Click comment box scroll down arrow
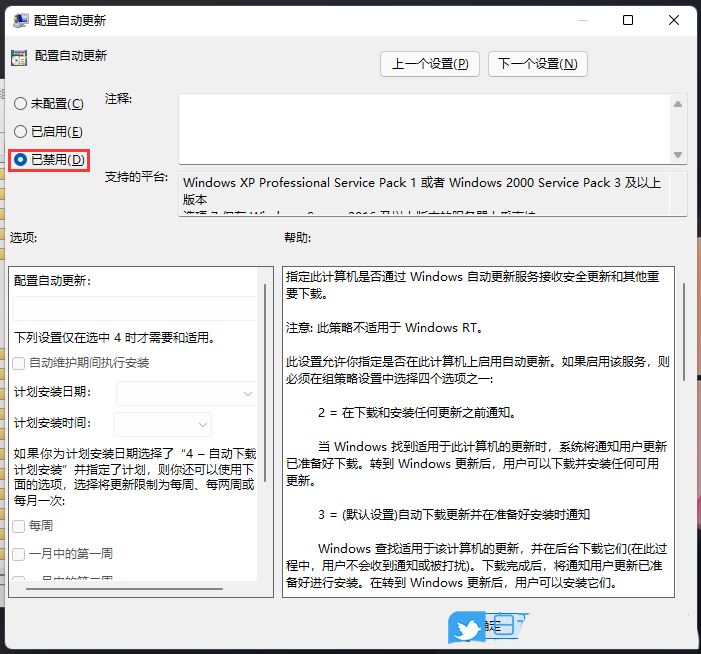Image resolution: width=701 pixels, height=654 pixels. [x=678, y=155]
